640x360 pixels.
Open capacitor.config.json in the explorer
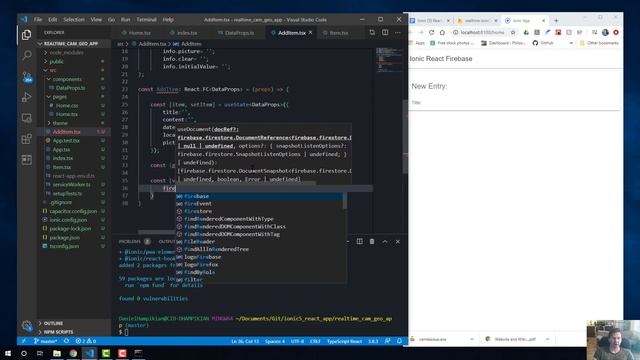73,211
